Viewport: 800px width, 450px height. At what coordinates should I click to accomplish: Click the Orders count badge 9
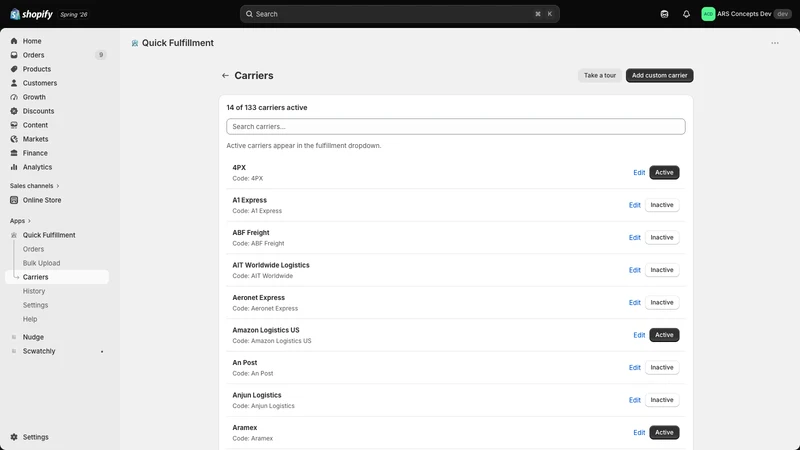pos(101,55)
